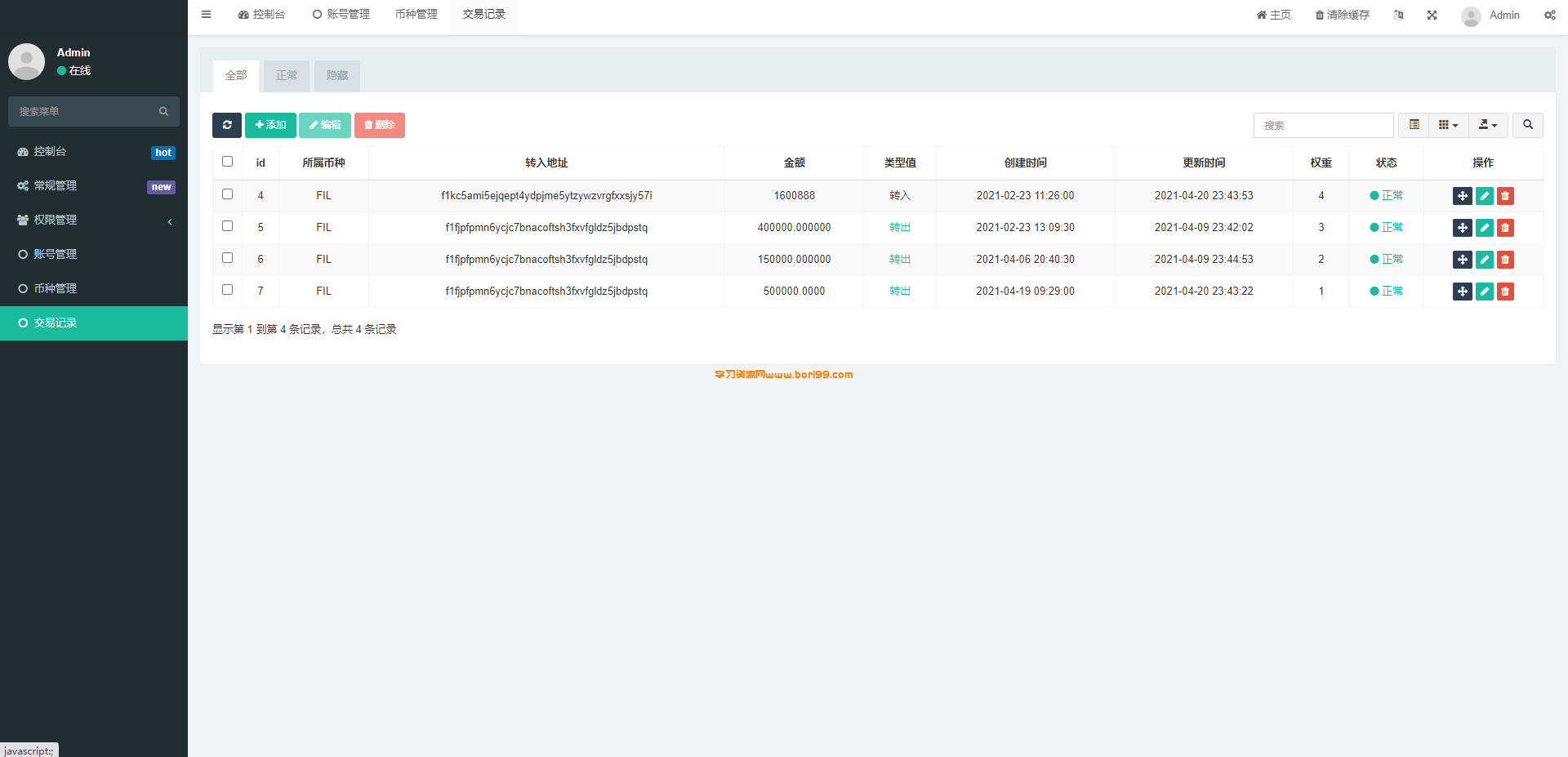Check the select-all checkbox in table header
The image size is (1568, 757).
pos(228,162)
